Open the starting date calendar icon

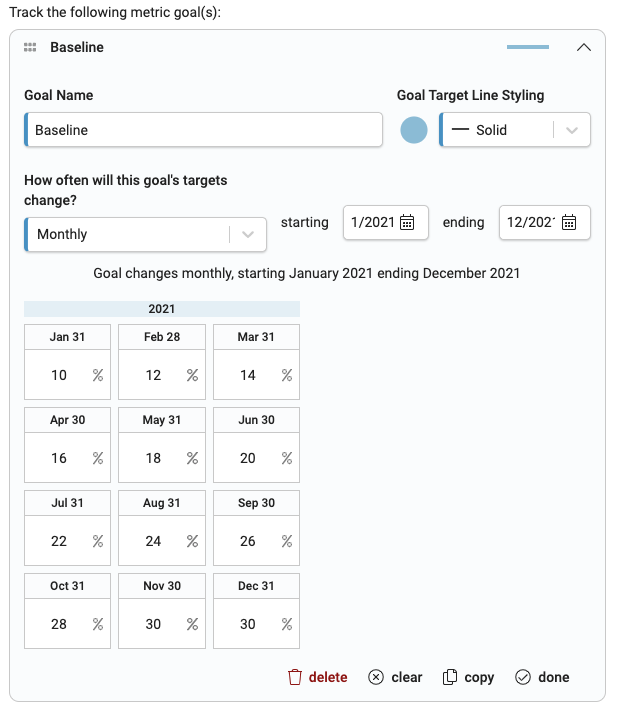(x=407, y=223)
